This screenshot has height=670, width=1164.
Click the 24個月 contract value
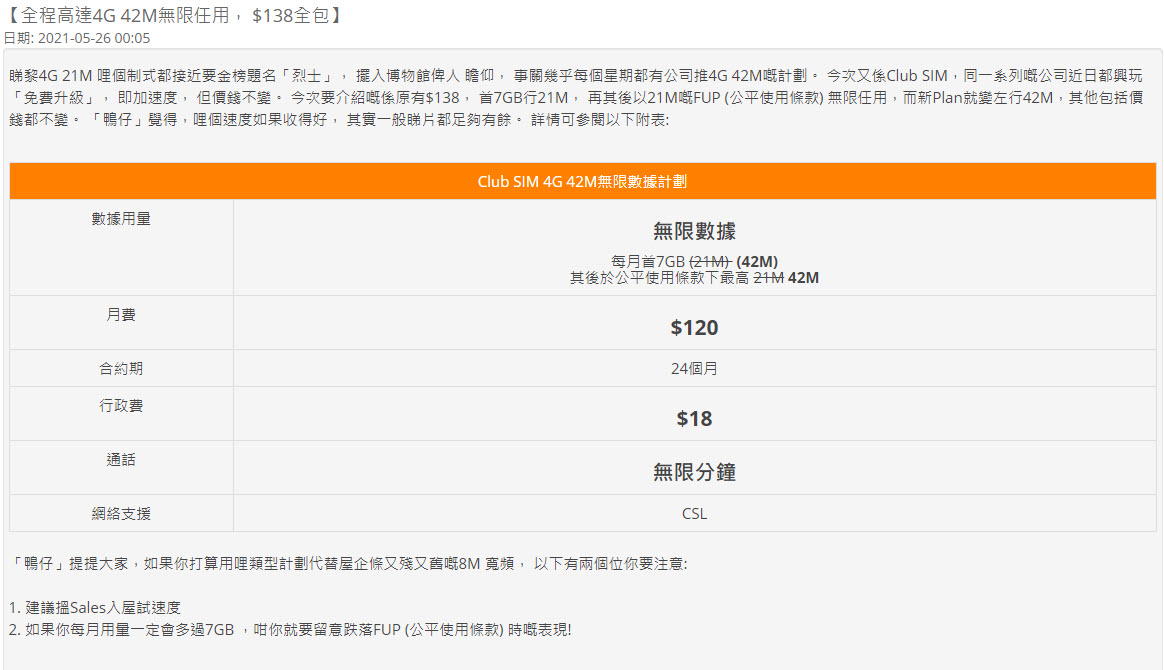pos(694,369)
